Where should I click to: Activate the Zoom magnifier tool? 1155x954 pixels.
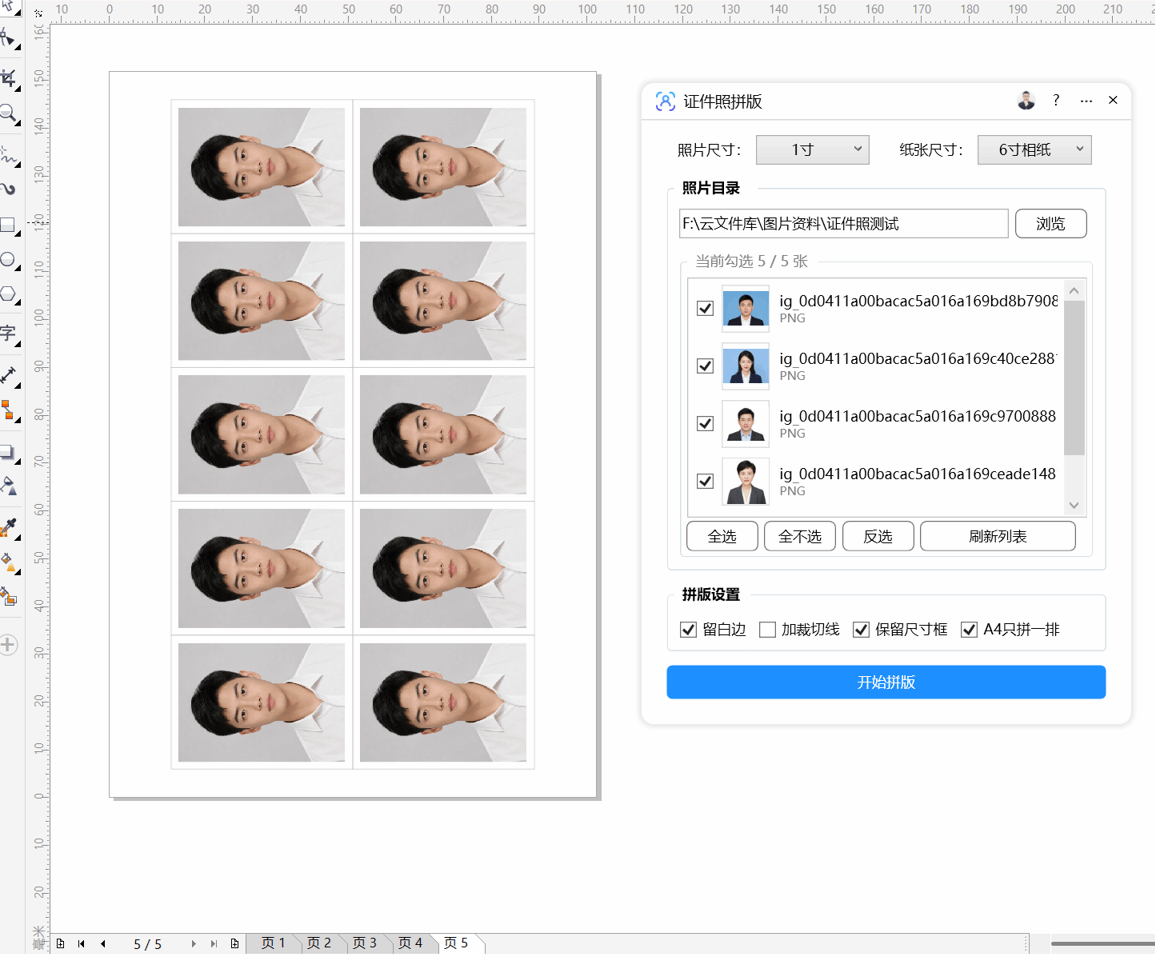[7, 113]
